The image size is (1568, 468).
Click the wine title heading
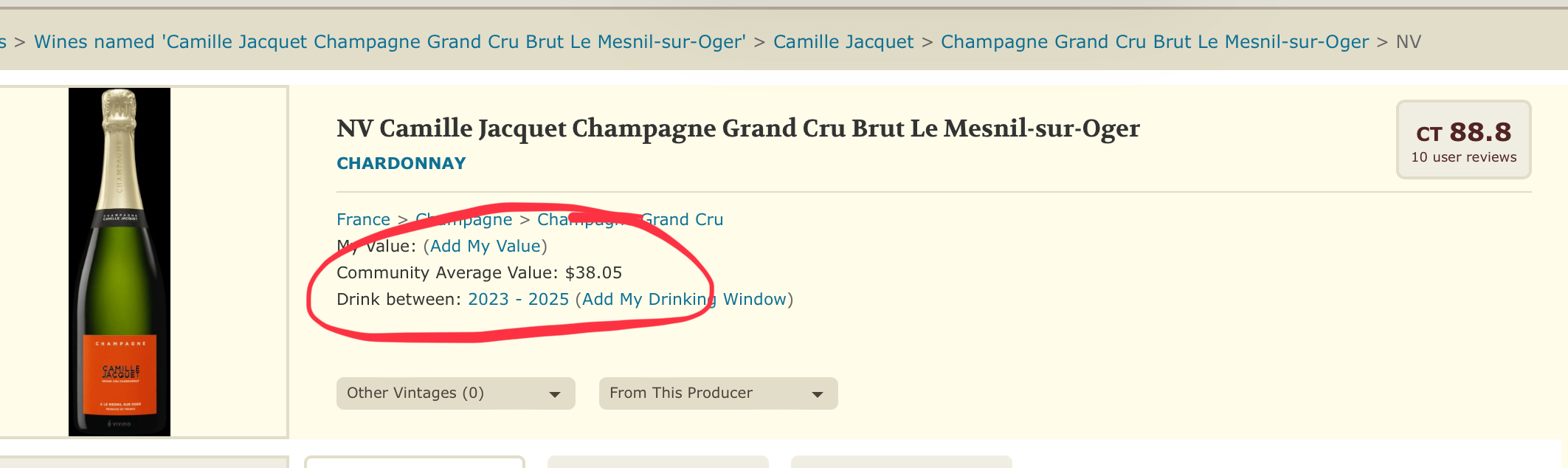pyautogui.click(x=738, y=128)
